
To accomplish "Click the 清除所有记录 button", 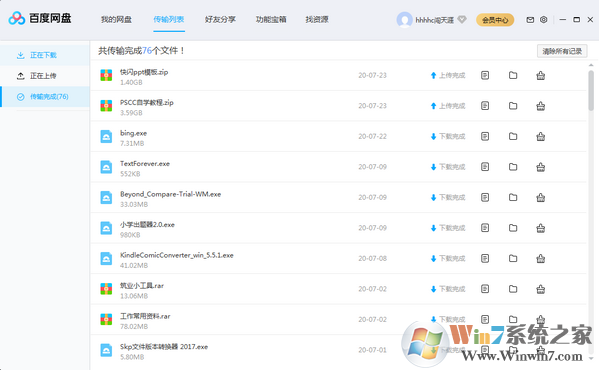I will (562, 51).
